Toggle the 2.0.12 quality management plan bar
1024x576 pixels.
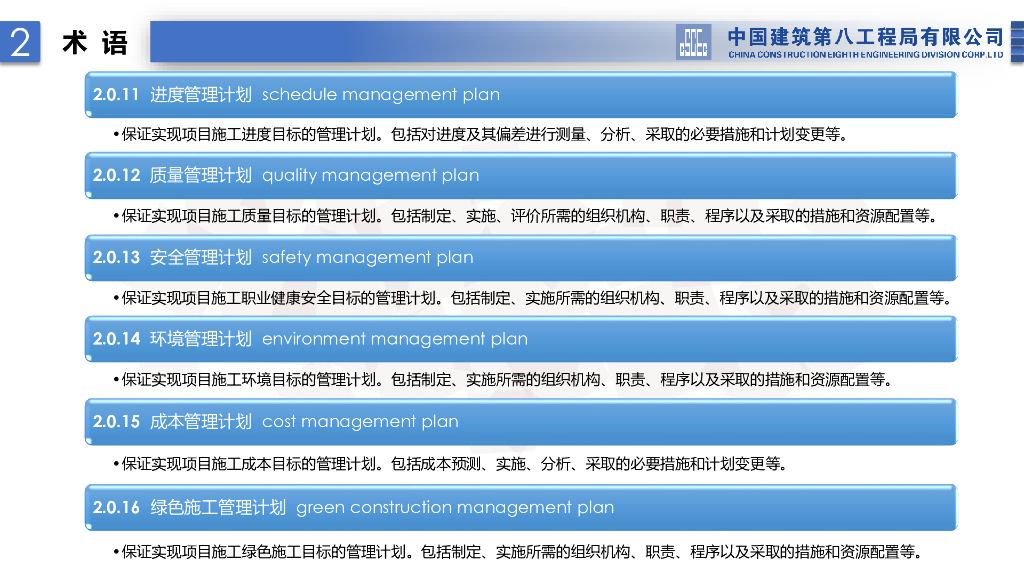[x=520, y=175]
